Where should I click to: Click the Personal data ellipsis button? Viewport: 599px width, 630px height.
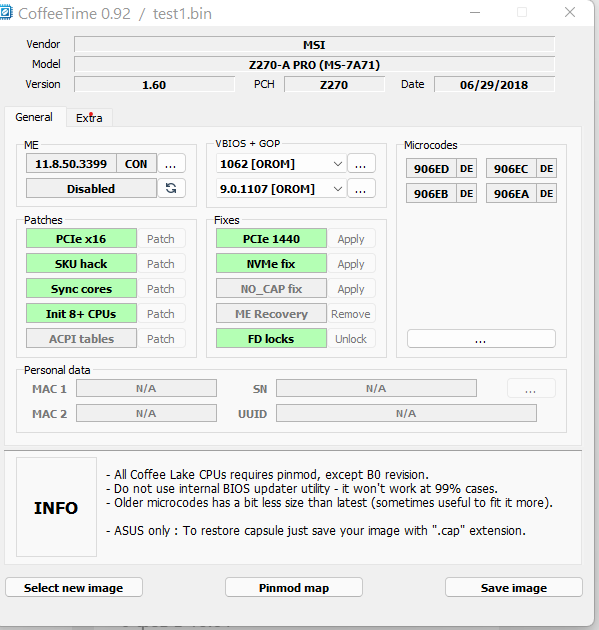click(x=531, y=389)
